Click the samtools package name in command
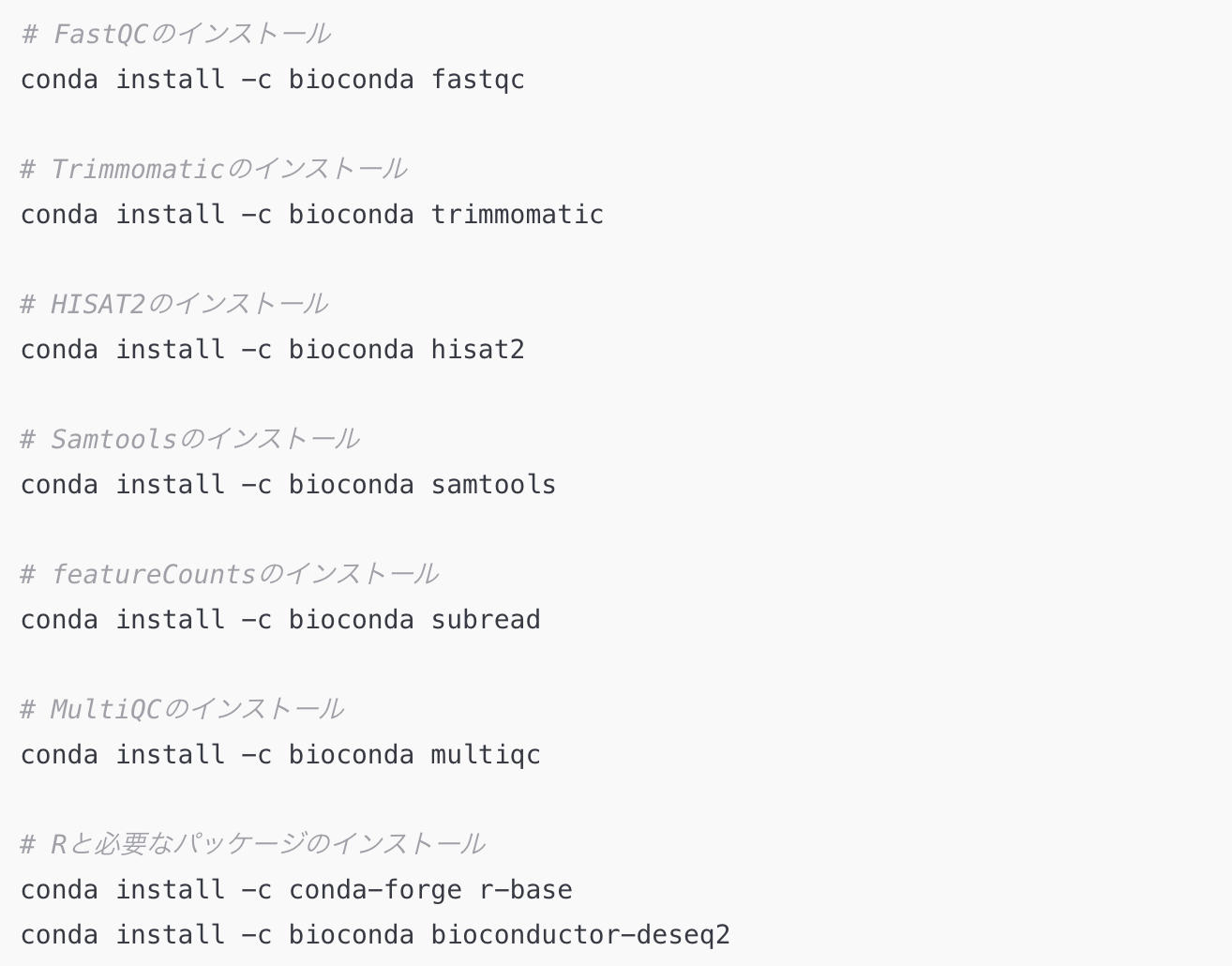 coord(493,485)
